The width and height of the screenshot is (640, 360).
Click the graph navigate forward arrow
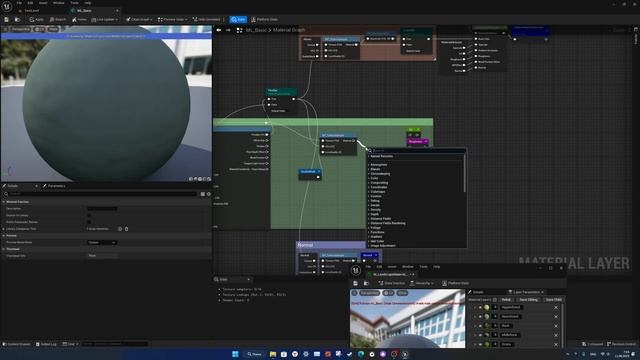coord(228,30)
